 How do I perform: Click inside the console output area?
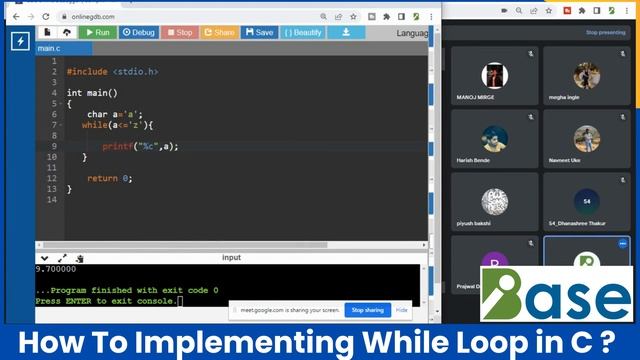tap(227, 285)
